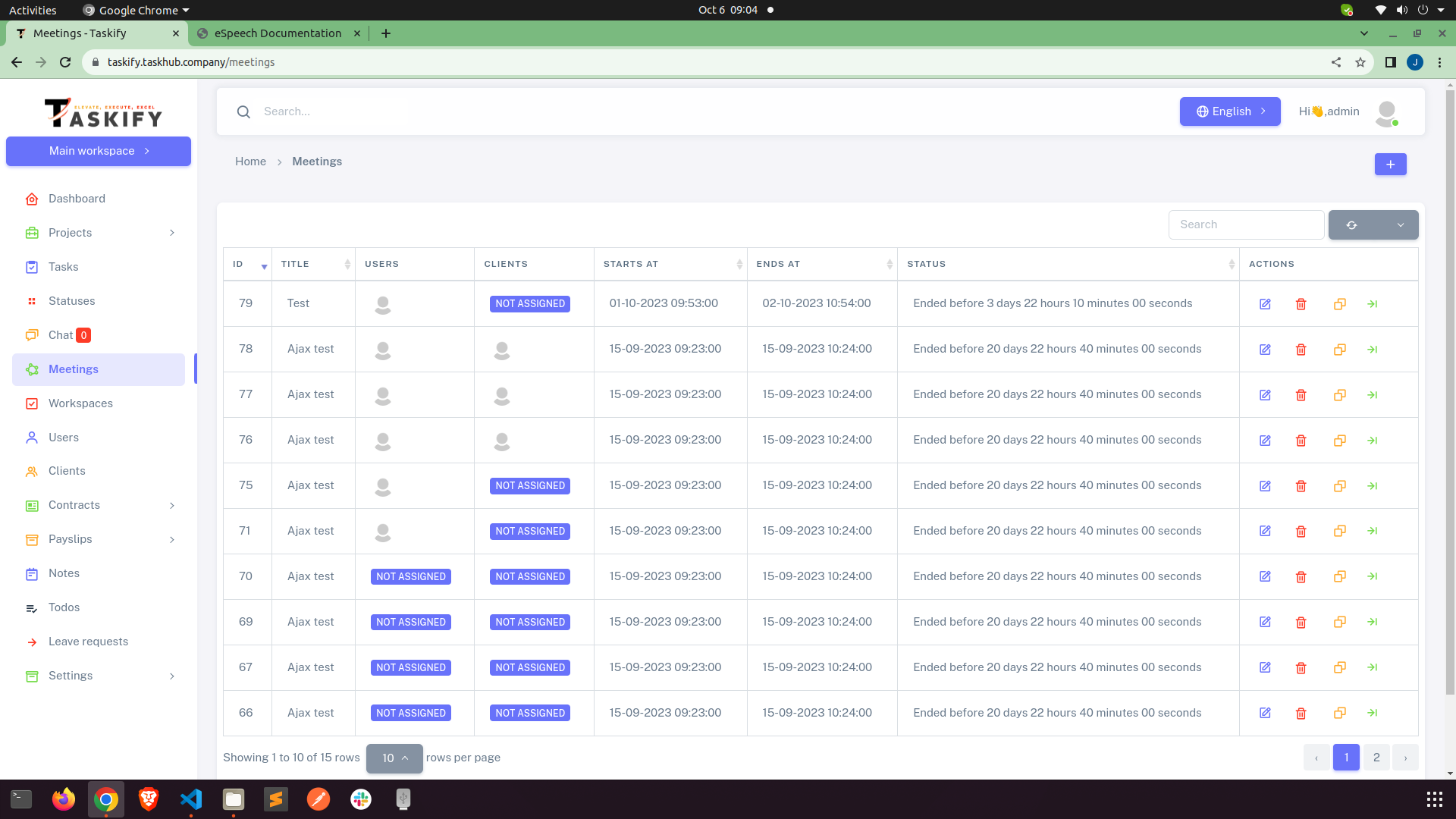Toggle sorting on the STATUS column
The width and height of the screenshot is (1456, 819).
pos(1232,263)
